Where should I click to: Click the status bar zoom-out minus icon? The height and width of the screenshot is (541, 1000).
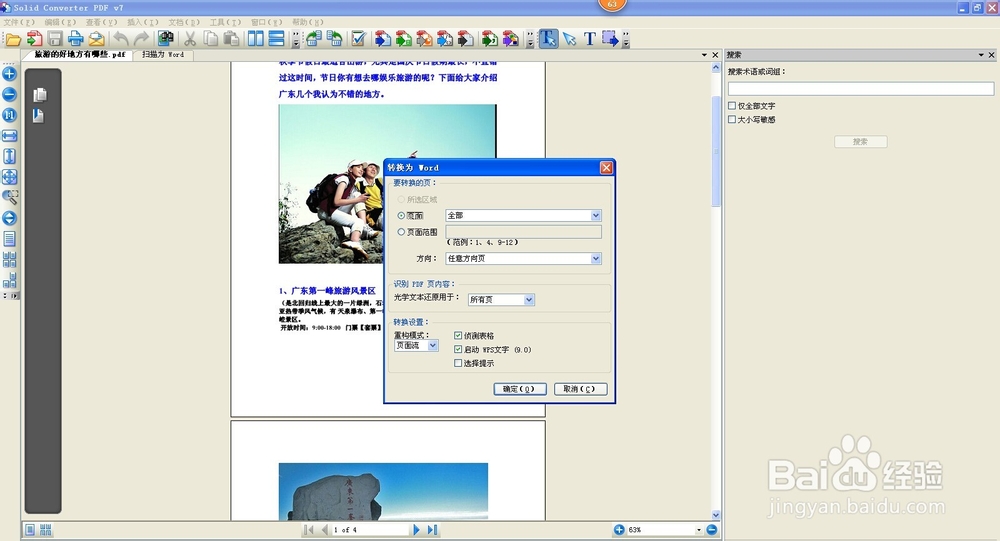[712, 530]
